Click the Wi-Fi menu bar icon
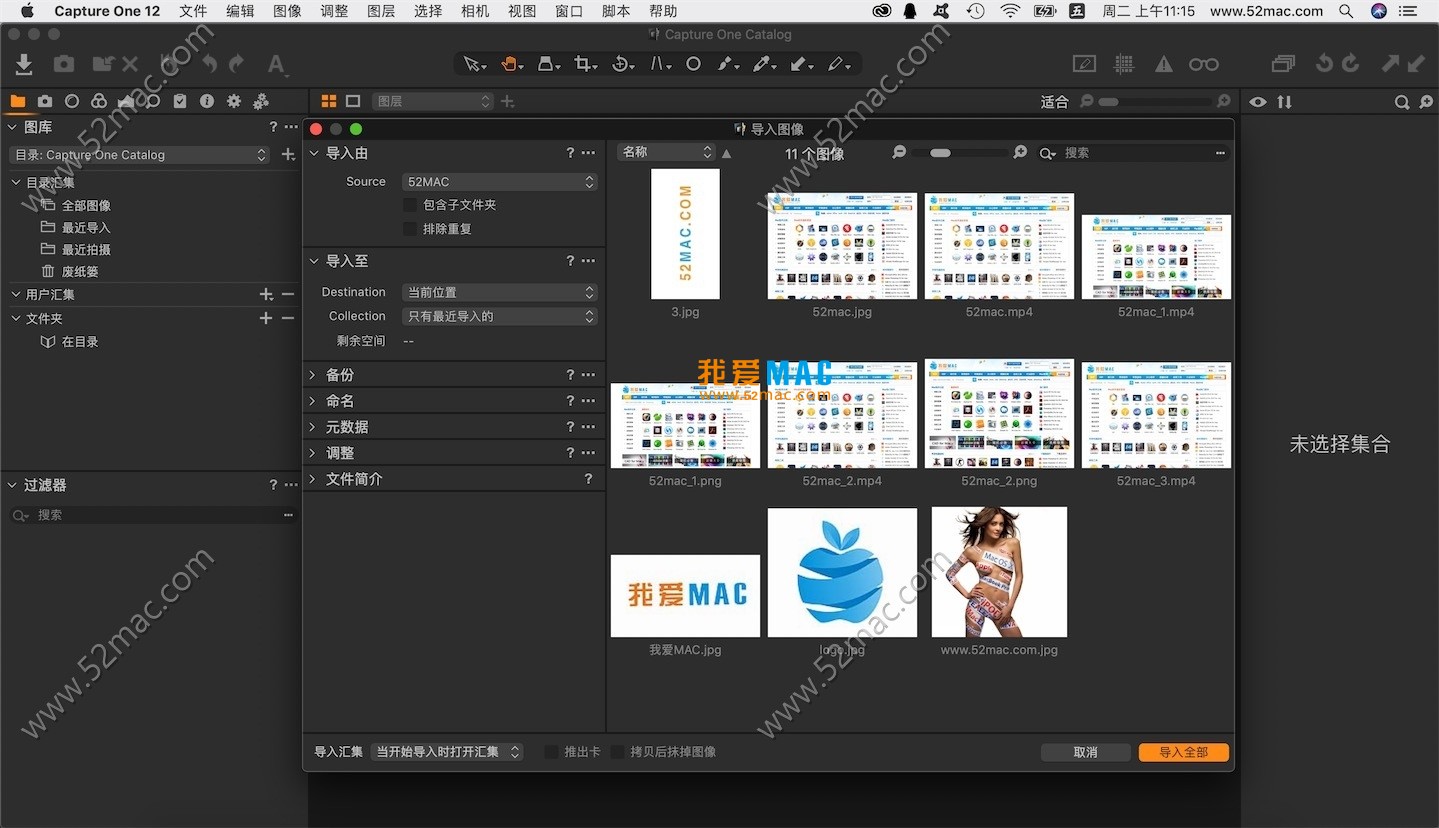 1010,11
